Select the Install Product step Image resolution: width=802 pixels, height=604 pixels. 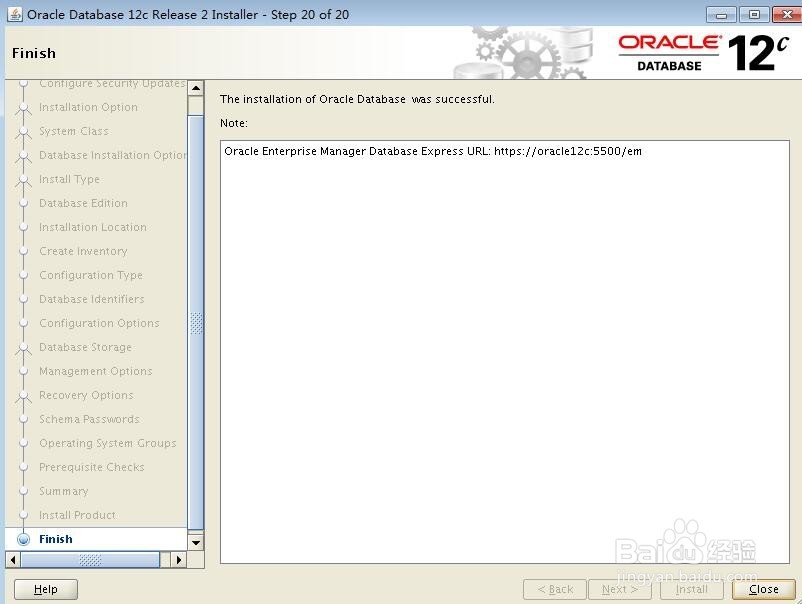[x=77, y=515]
